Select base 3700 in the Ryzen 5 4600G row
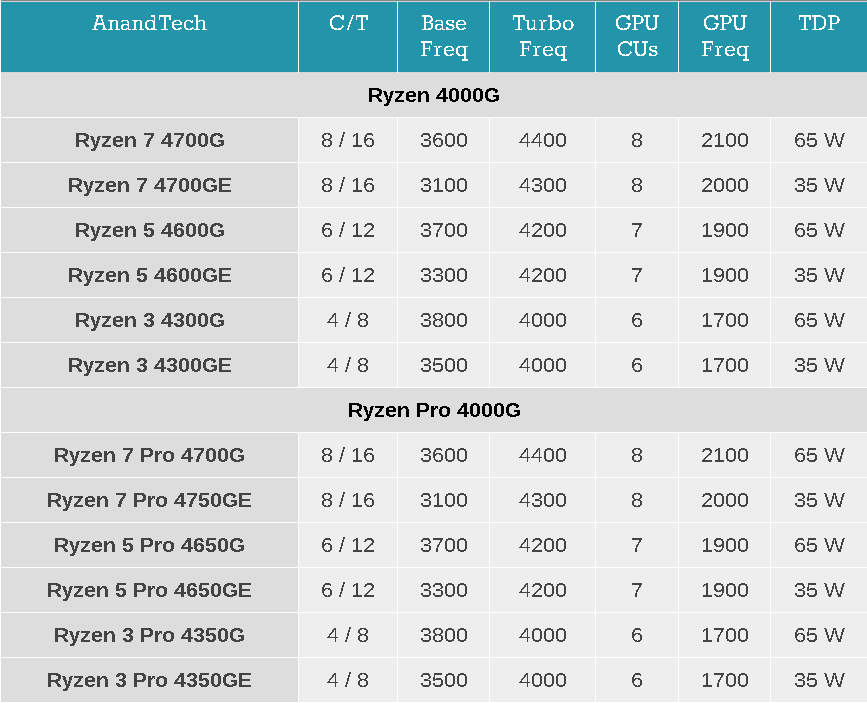The width and height of the screenshot is (867, 703). [x=443, y=230]
